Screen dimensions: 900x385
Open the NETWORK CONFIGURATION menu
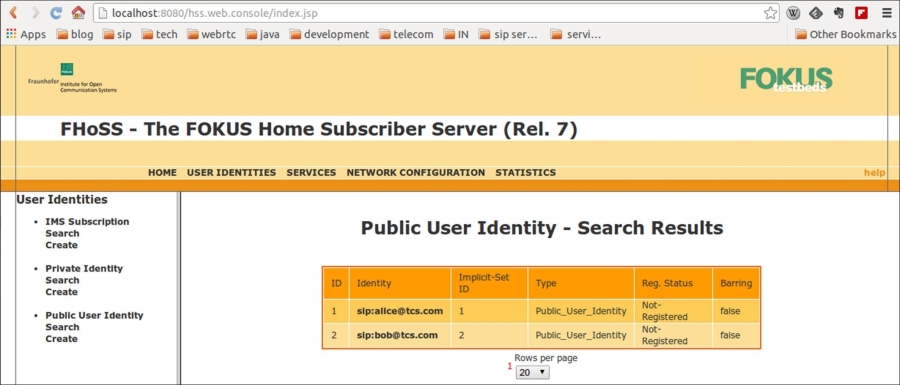click(x=416, y=172)
